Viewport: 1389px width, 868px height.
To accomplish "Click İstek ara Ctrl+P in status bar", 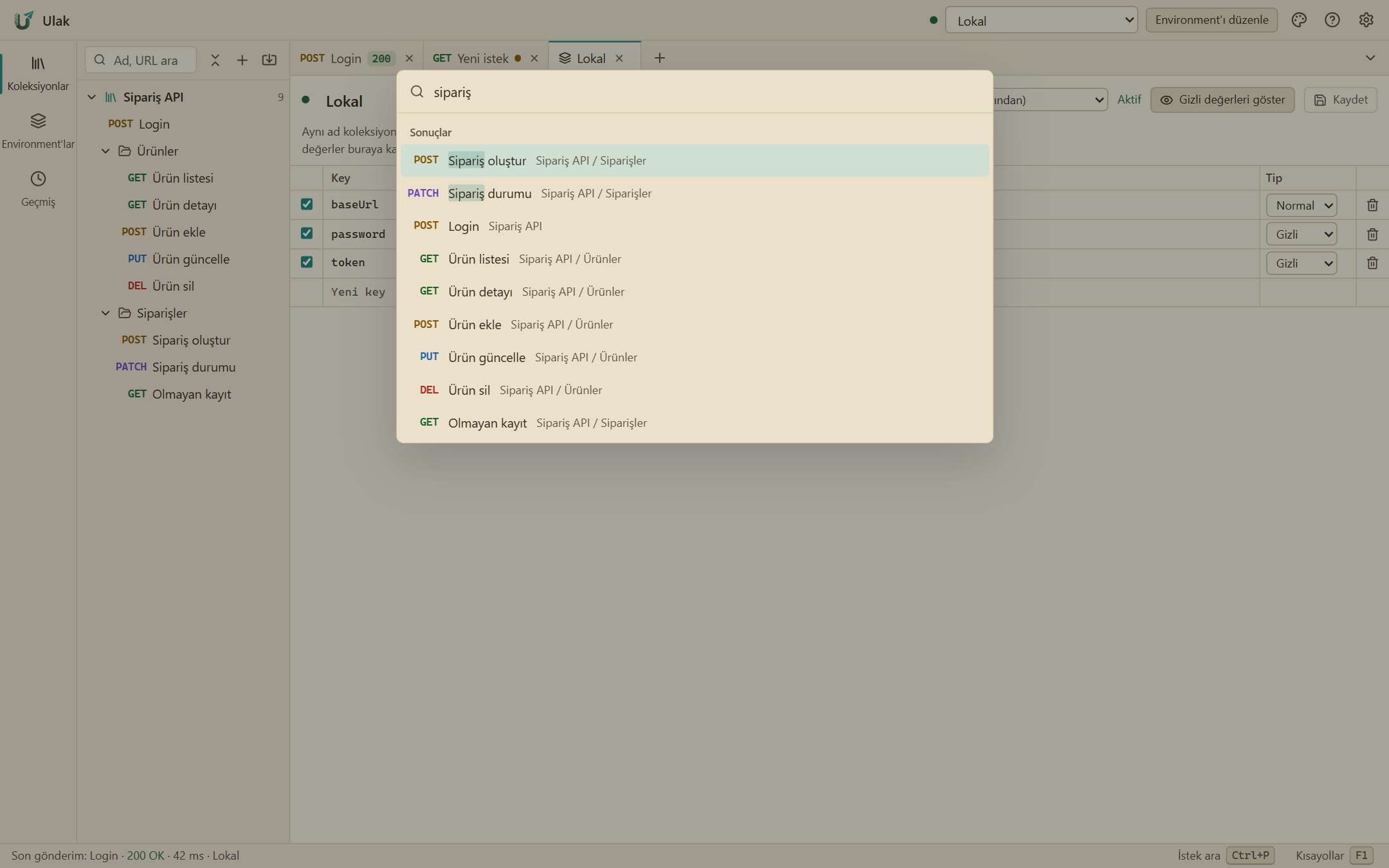I will coord(1226,856).
